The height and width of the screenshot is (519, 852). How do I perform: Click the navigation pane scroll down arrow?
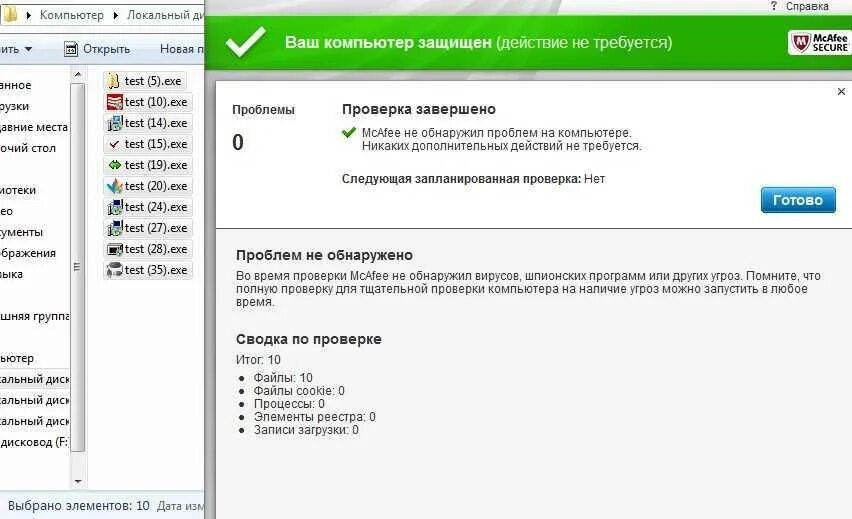pos(78,482)
